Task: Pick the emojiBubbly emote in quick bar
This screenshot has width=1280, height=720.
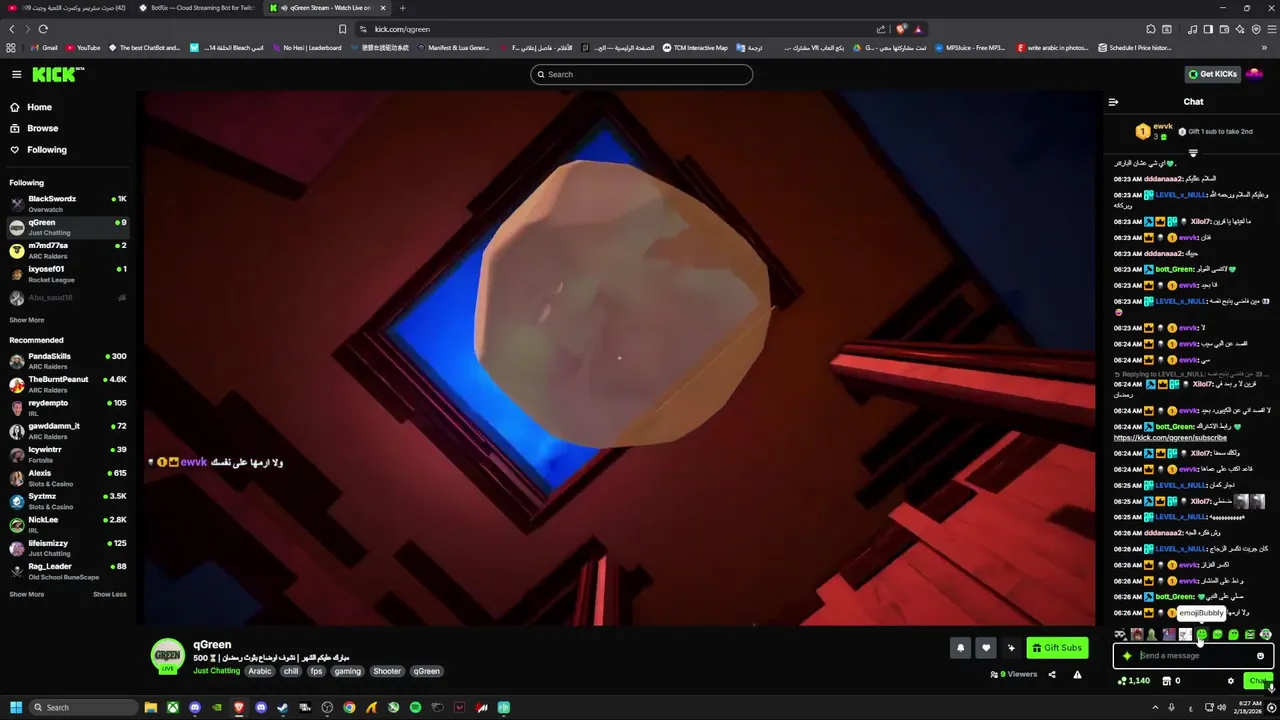Action: coord(1201,634)
